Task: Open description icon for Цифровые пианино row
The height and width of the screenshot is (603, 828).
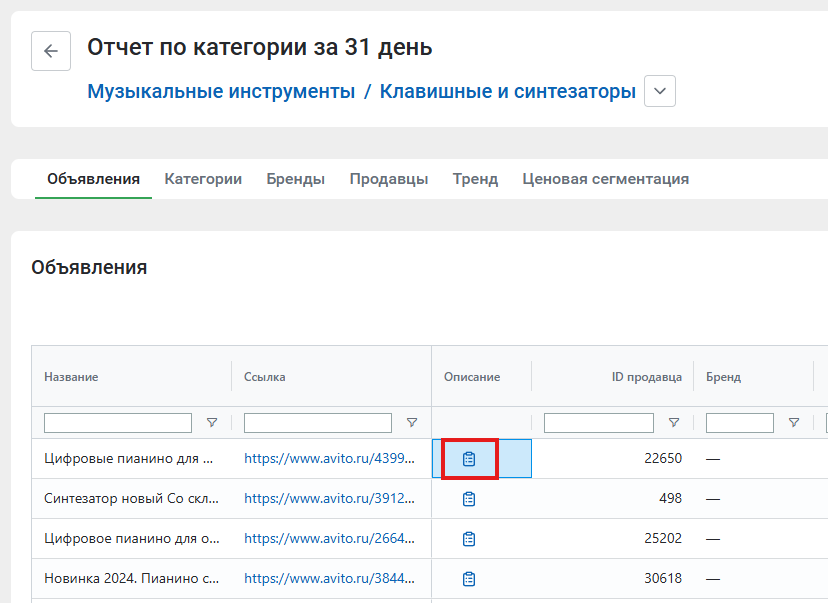Action: coord(469,459)
